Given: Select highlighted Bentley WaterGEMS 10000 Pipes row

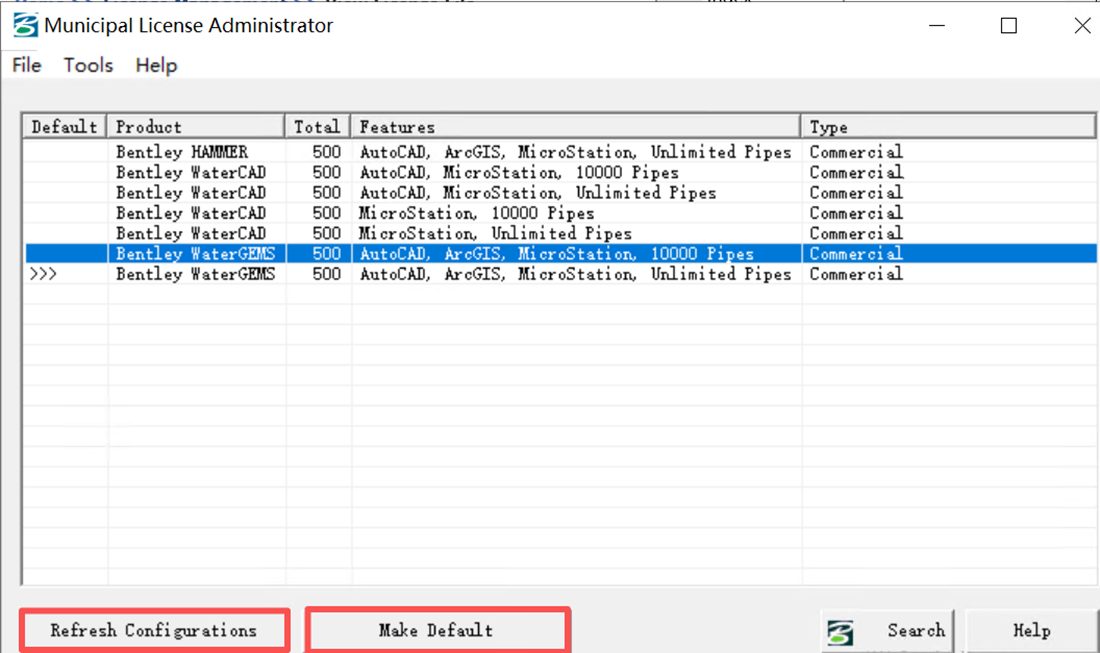Looking at the screenshot, I should tap(560, 253).
